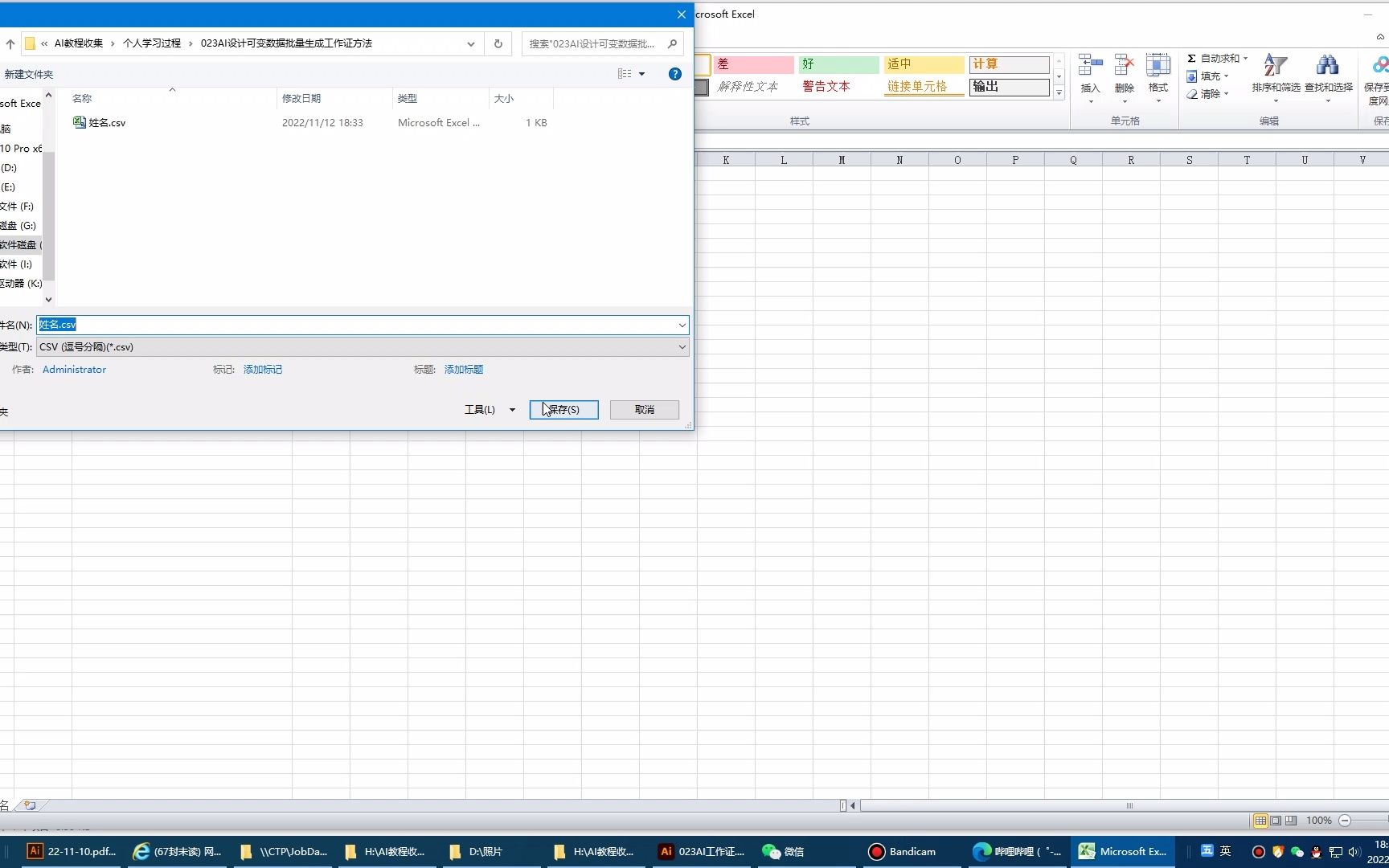
Task: Expand the file name history dropdown arrow
Action: pos(682,325)
